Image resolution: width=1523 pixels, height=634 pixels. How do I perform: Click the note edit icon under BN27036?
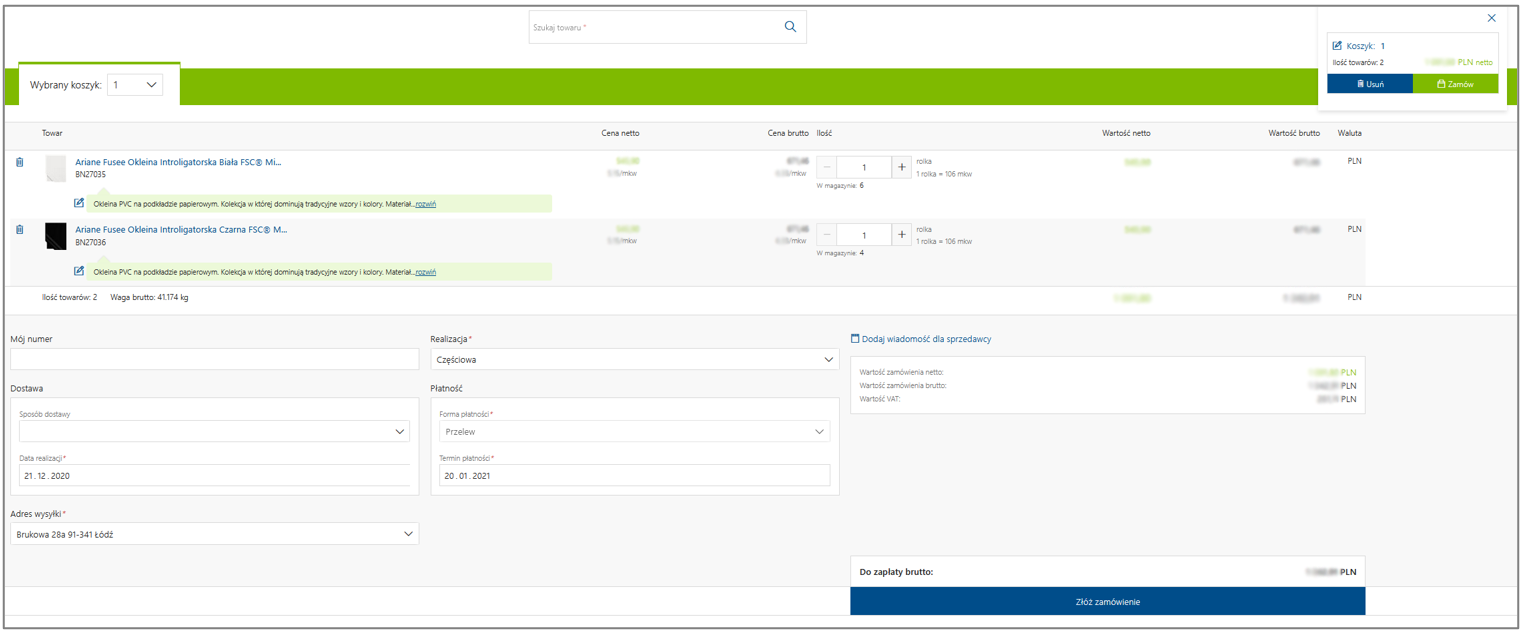[x=79, y=271]
